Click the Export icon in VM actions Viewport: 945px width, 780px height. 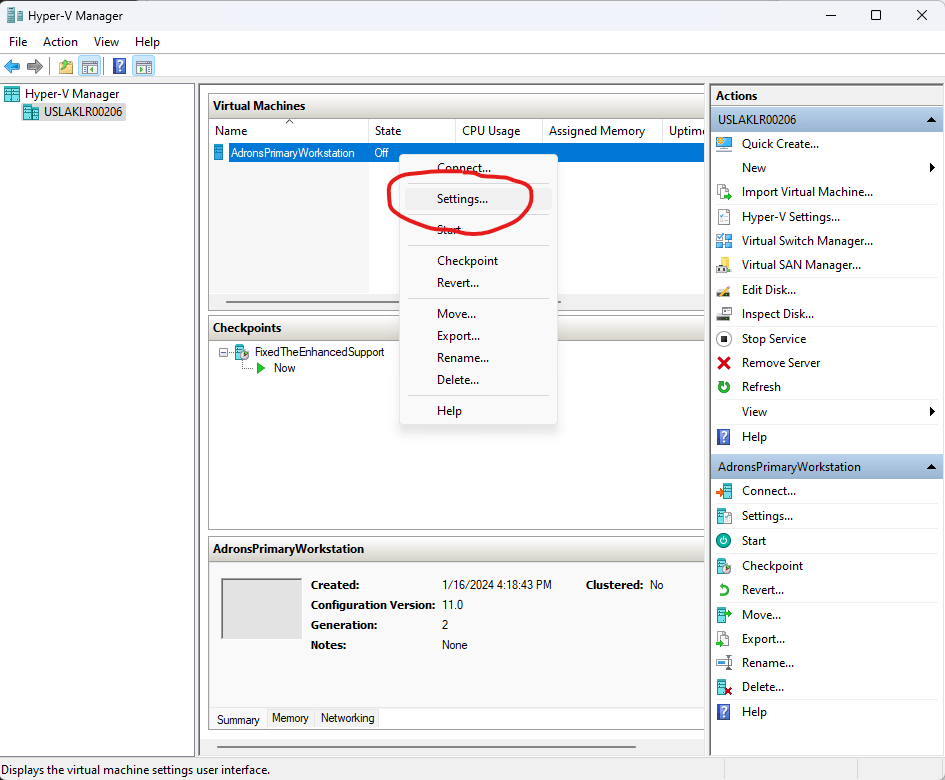(724, 639)
